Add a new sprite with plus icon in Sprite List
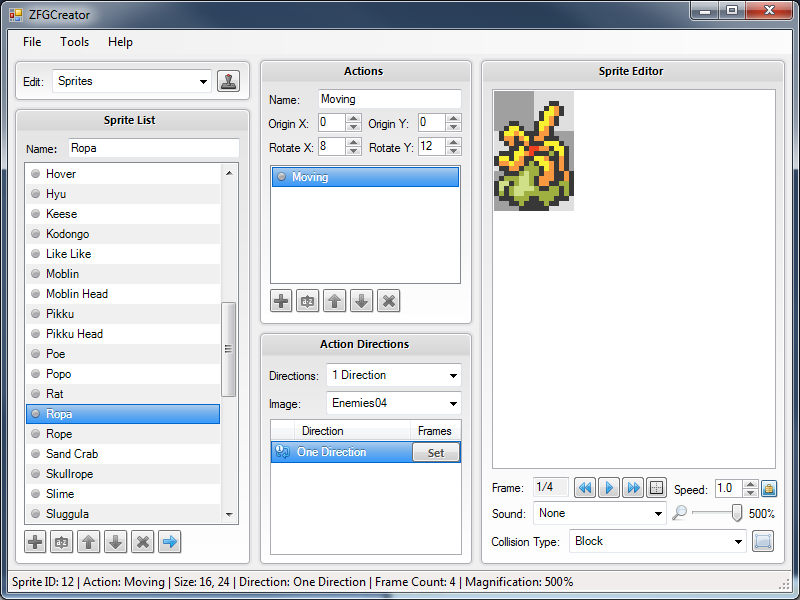Screen dimensions: 800x600 pyautogui.click(x=35, y=542)
